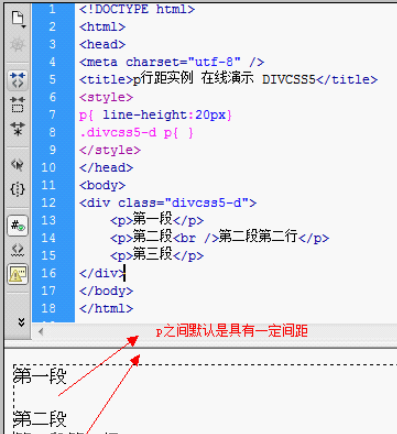Click the Show Code Navigator wheel icon
Screen dimensions: 397x434
tap(18, 44)
